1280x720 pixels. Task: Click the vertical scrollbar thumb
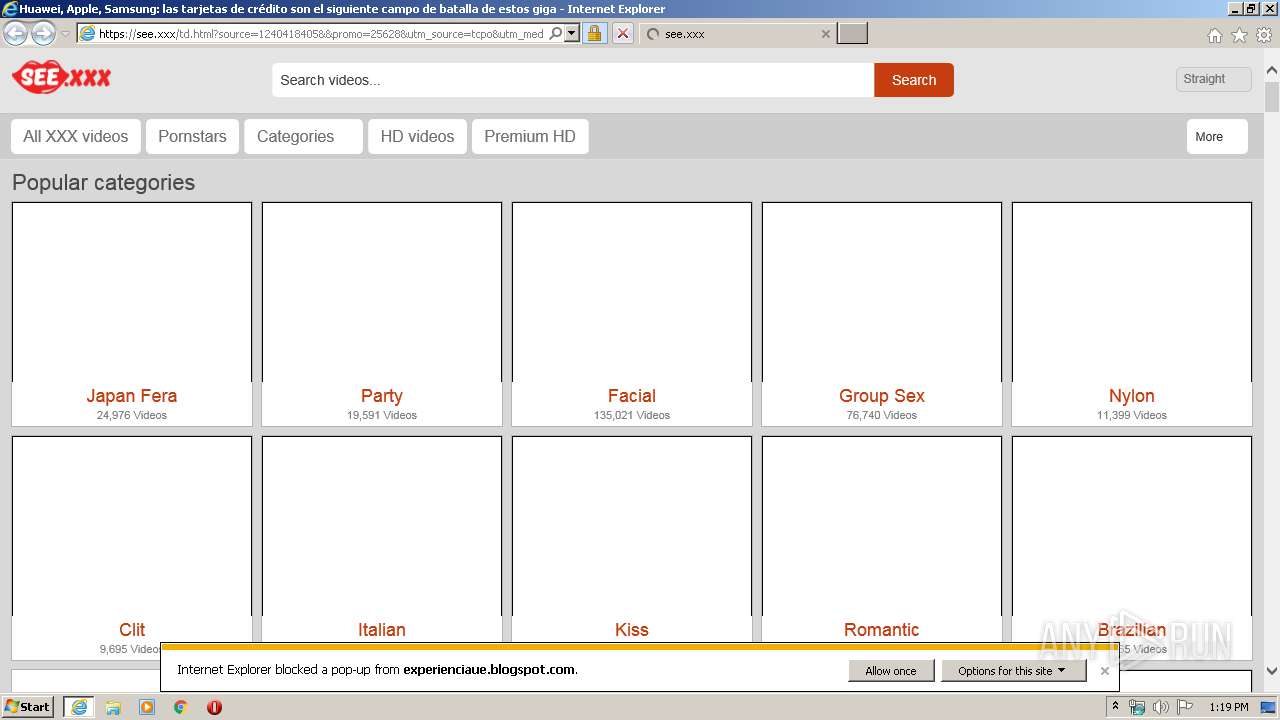click(x=1272, y=97)
